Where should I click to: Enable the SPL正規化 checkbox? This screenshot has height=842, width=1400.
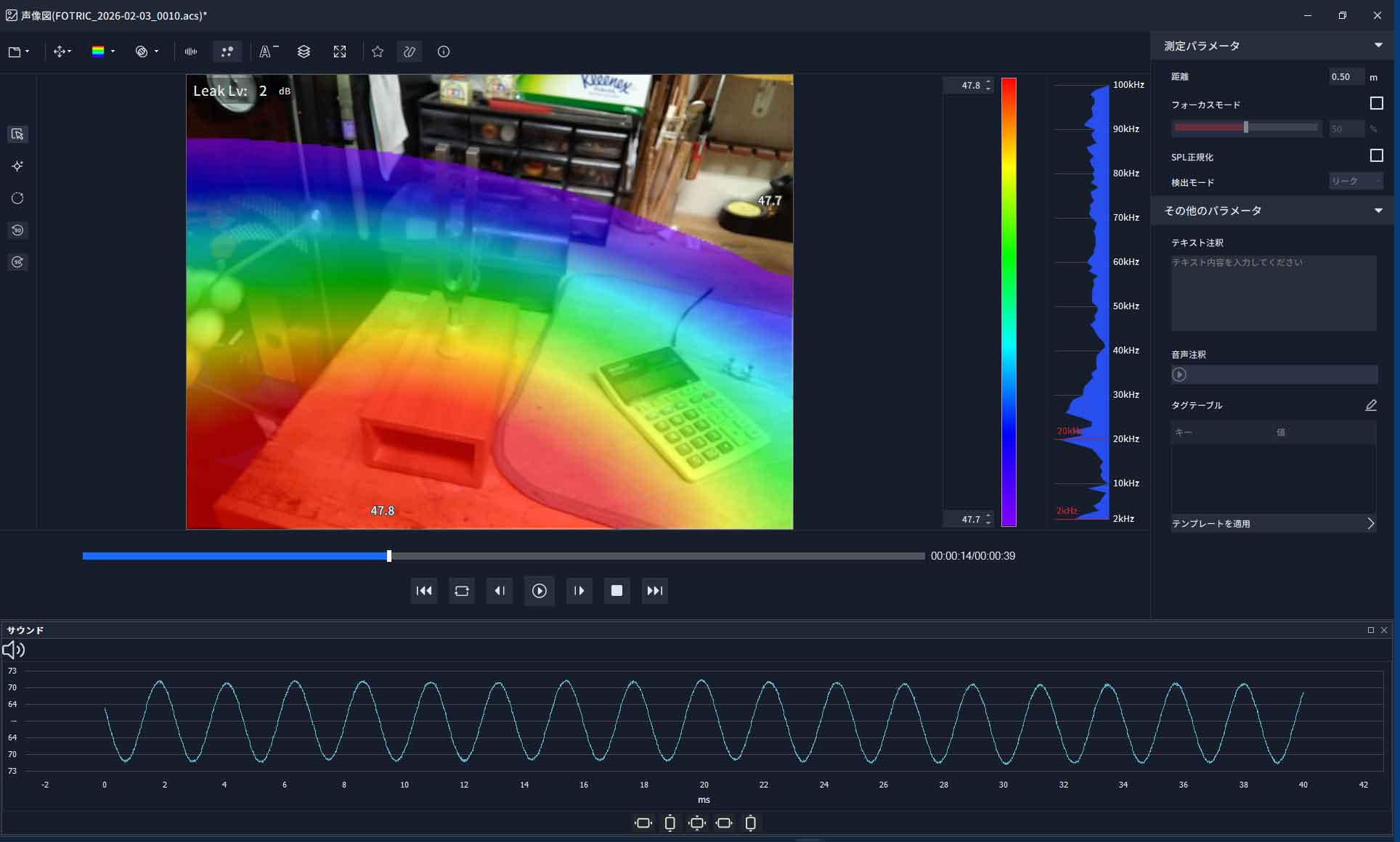pyautogui.click(x=1376, y=156)
